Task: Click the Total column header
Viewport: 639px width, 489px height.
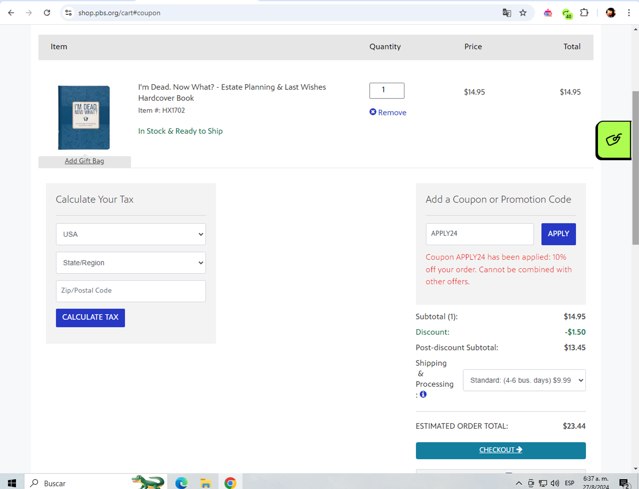Action: [572, 46]
